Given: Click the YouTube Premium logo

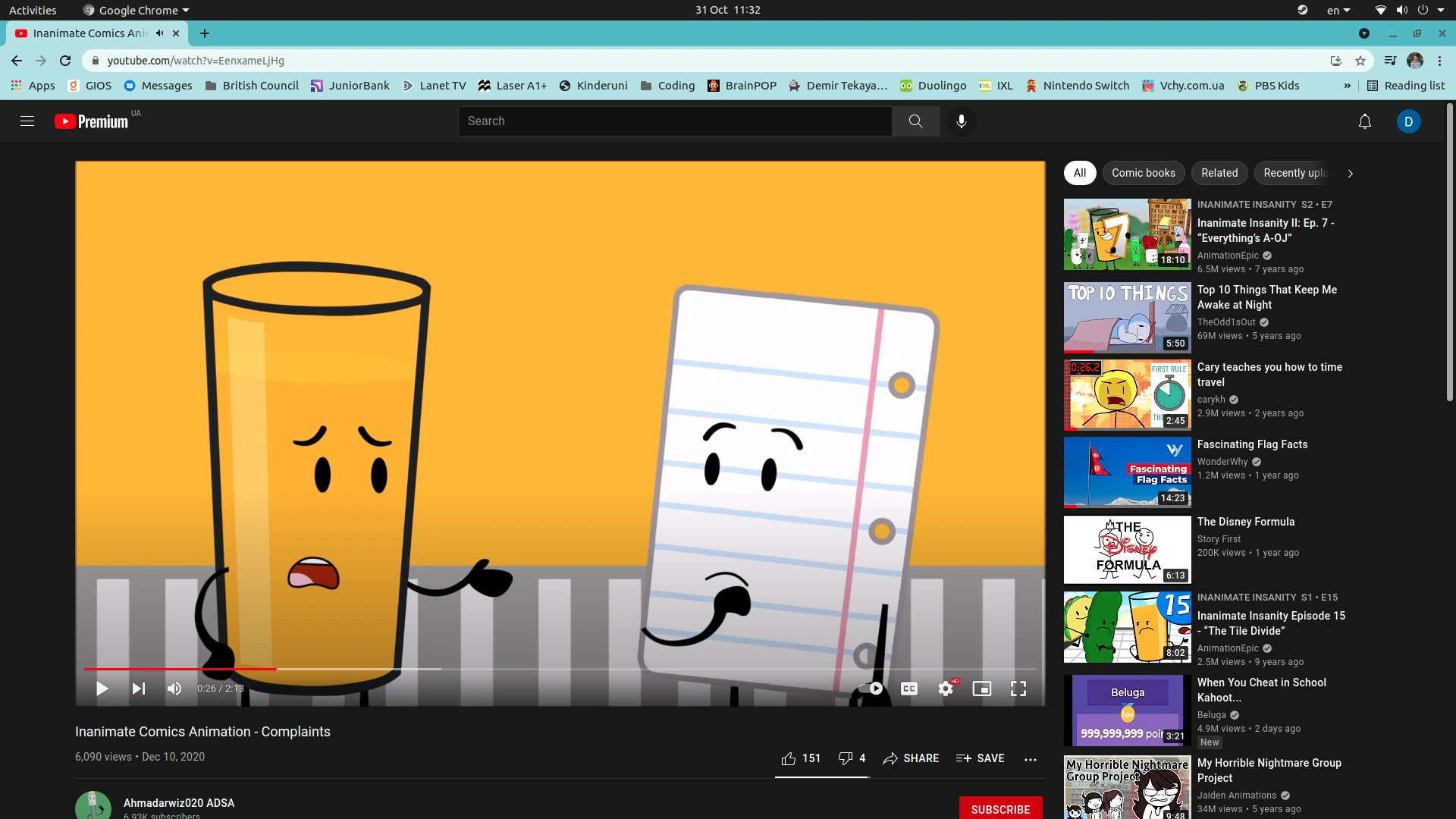Looking at the screenshot, I should point(92,121).
